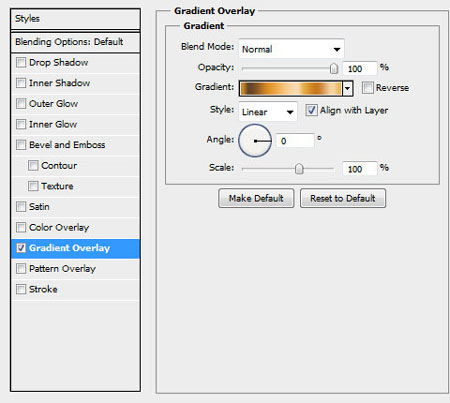
Task: Tick the Outer Glow checkbox
Action: coord(21,104)
